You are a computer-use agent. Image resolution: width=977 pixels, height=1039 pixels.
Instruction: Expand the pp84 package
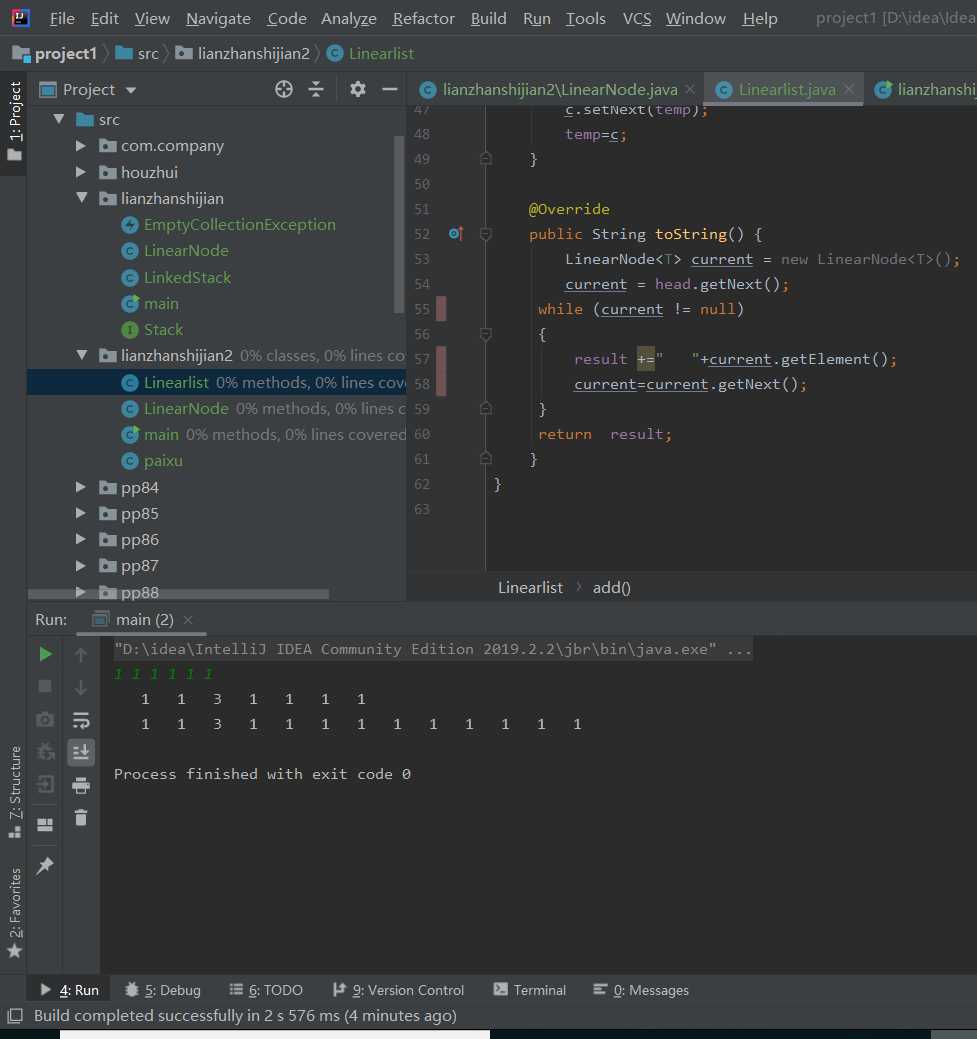(81, 487)
